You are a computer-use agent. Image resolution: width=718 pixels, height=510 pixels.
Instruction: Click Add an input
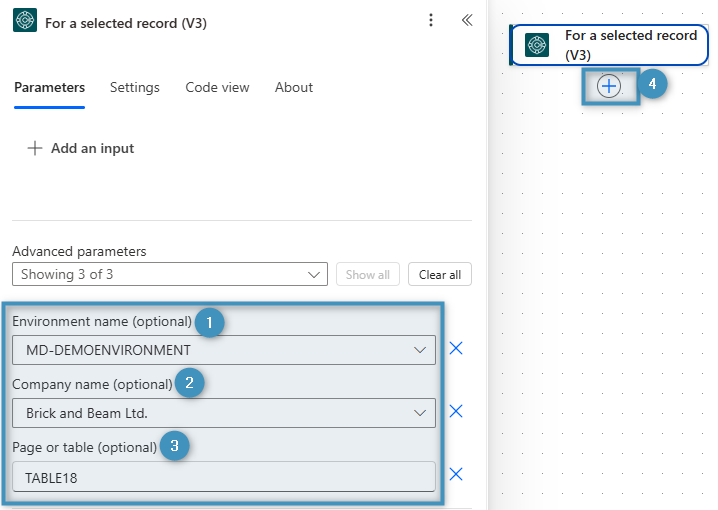[x=81, y=148]
